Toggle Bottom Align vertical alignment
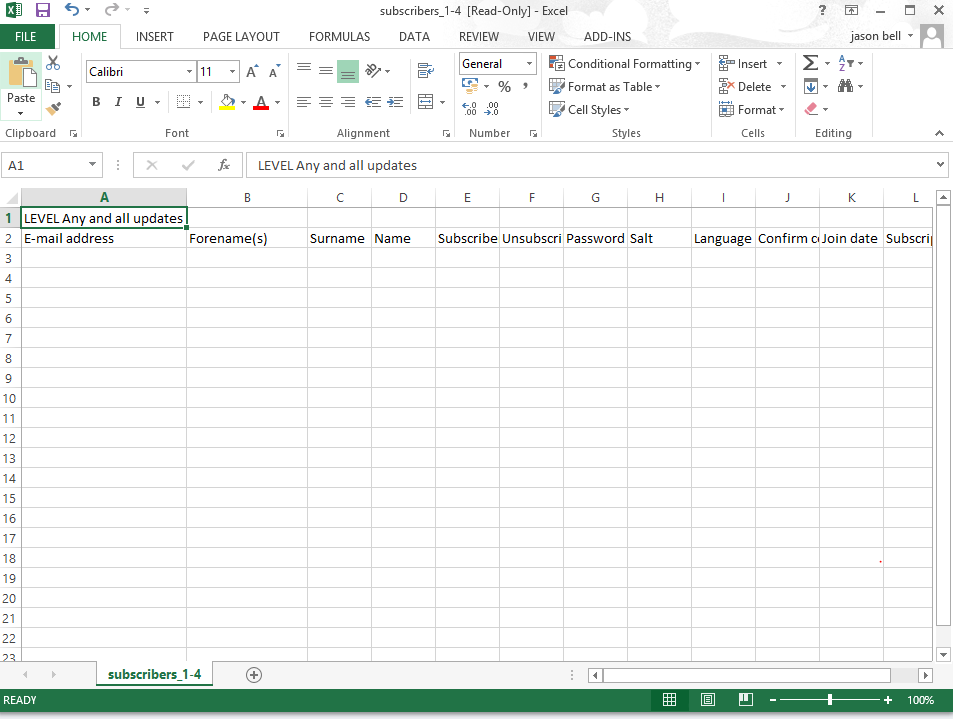The height and width of the screenshot is (719, 953). pos(348,71)
